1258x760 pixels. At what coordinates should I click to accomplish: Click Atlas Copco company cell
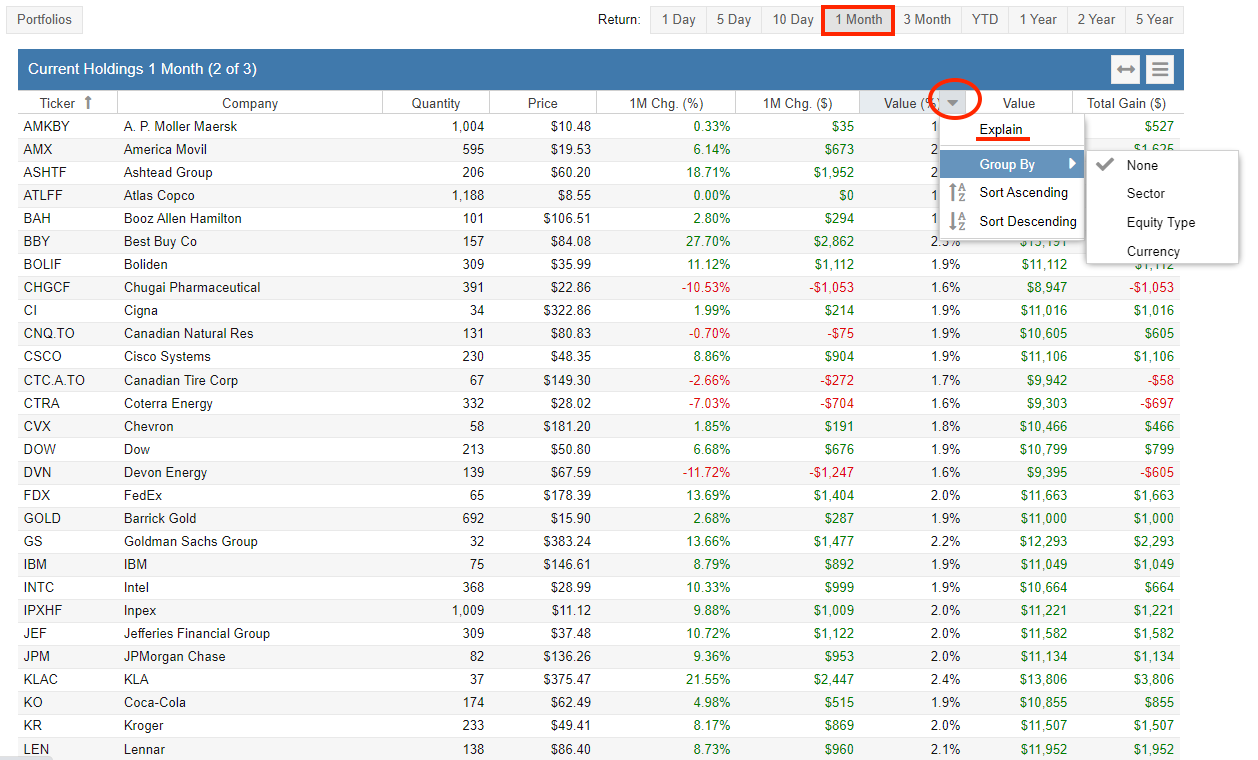(x=159, y=195)
